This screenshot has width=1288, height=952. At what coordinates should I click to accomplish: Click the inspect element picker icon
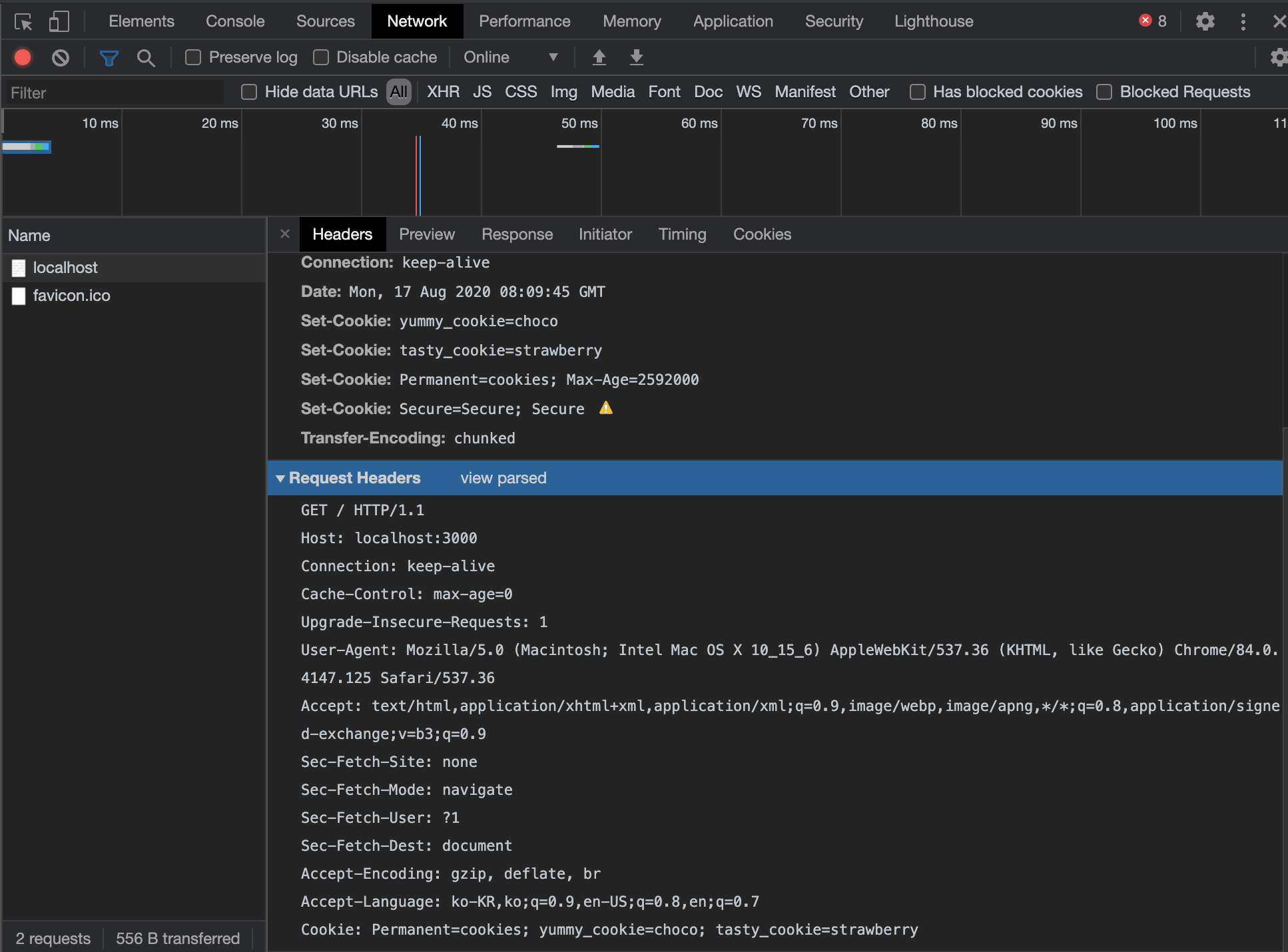click(23, 22)
